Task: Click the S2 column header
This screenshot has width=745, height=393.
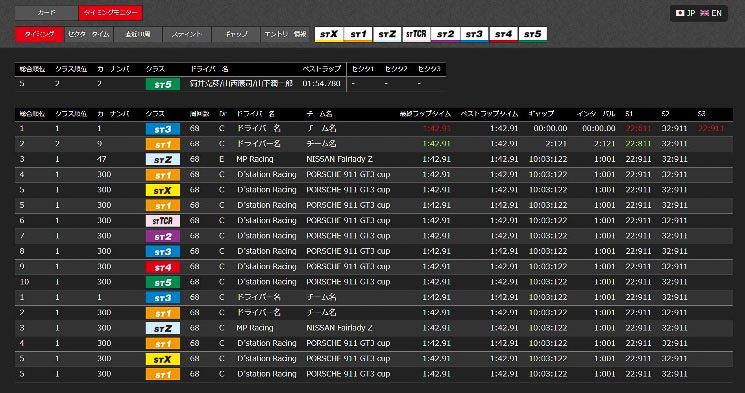Action: [x=665, y=114]
